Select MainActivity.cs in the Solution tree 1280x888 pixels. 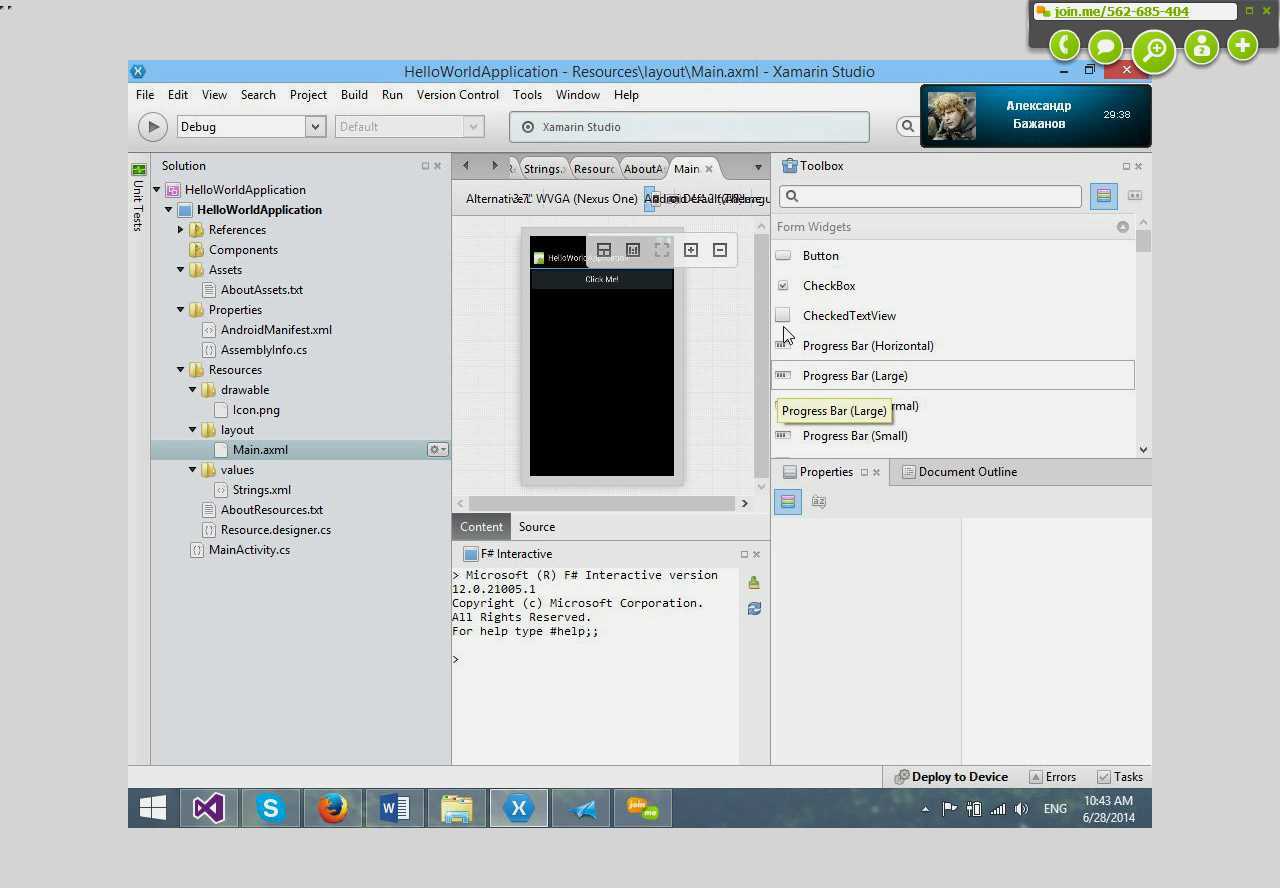(249, 550)
